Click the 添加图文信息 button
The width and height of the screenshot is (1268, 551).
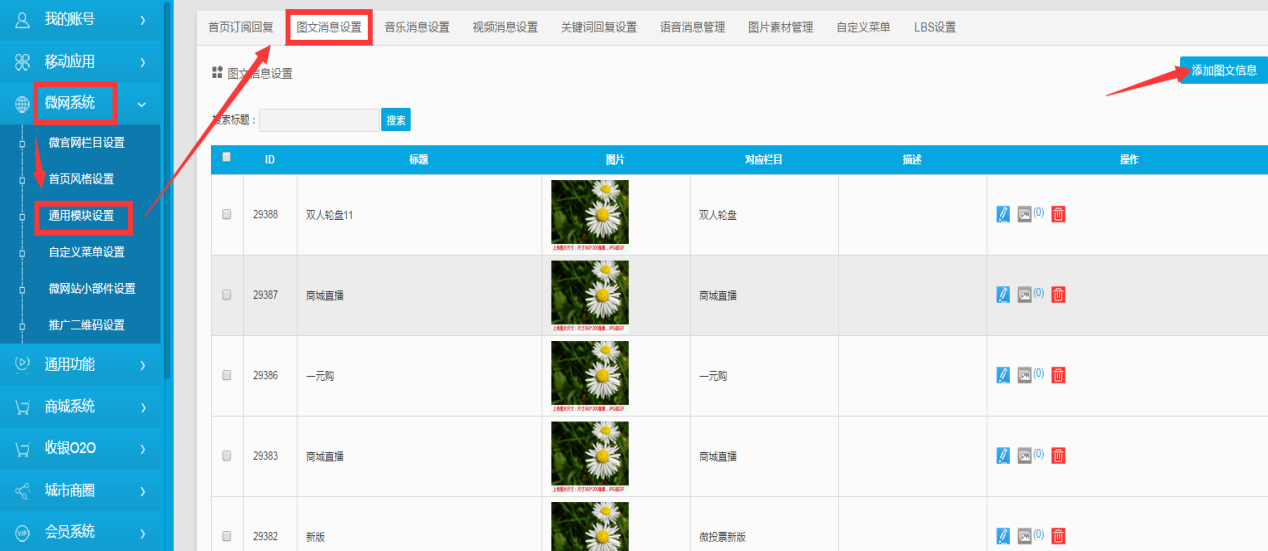[x=1224, y=70]
